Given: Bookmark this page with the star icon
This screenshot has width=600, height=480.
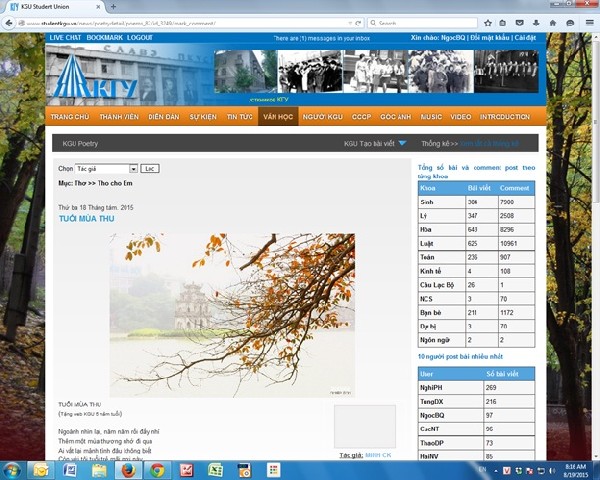Looking at the screenshot, I should tap(488, 23).
